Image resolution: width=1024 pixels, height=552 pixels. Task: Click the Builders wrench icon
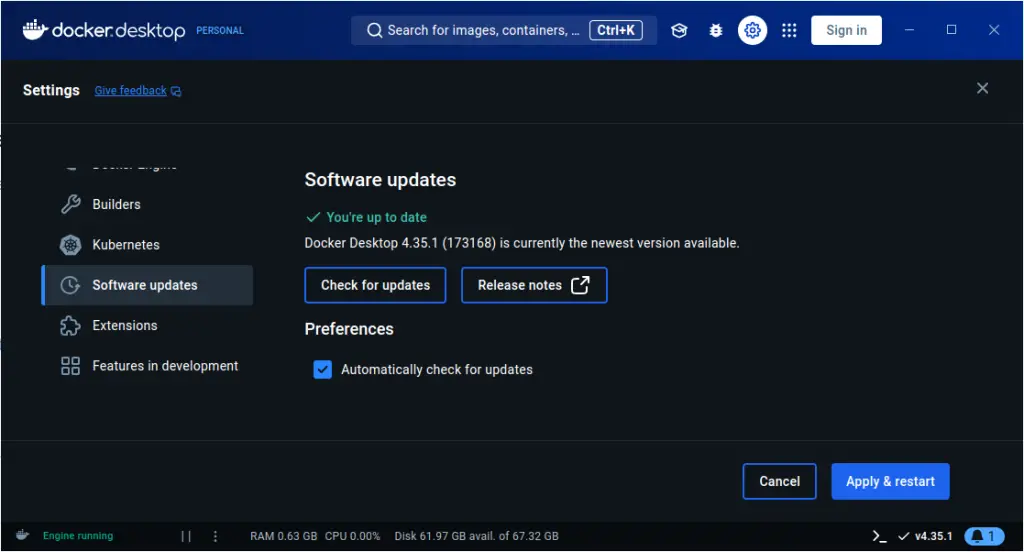tap(71, 204)
